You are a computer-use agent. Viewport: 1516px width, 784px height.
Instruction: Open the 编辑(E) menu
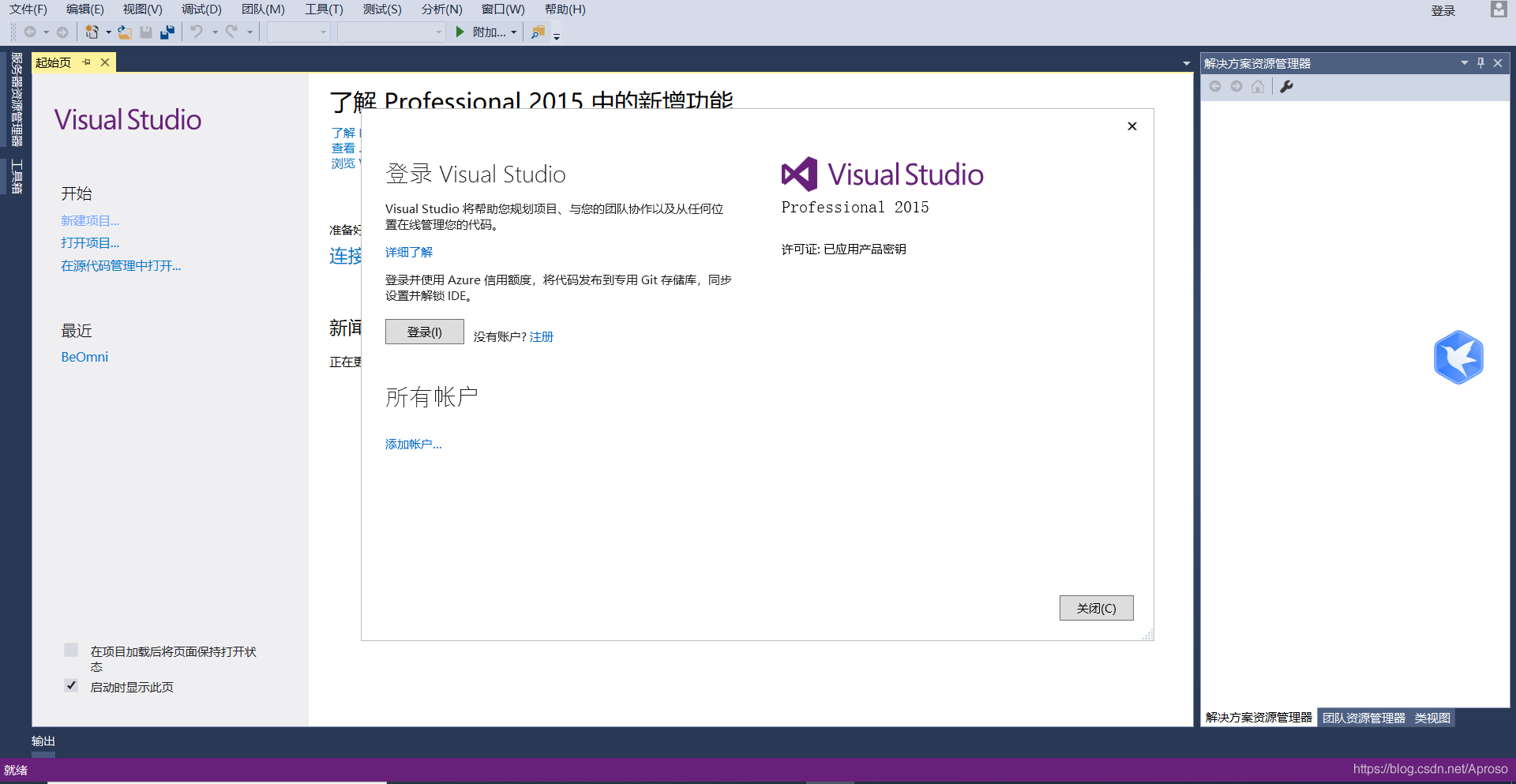point(85,9)
